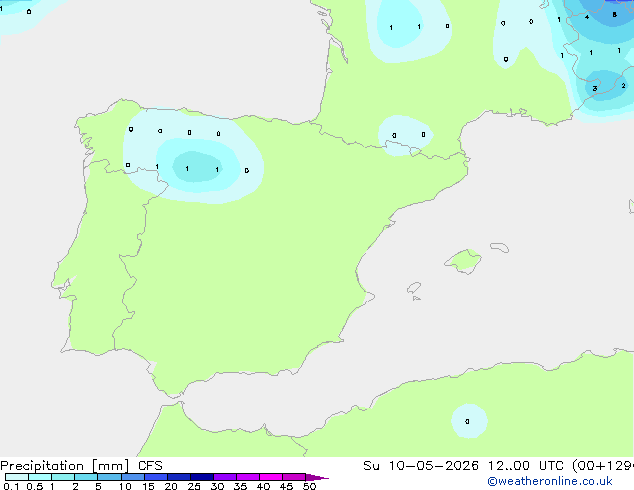Screen dimensions: 634x490
Task: Click the "0.5" legend scale label
Action: pos(35,486)
